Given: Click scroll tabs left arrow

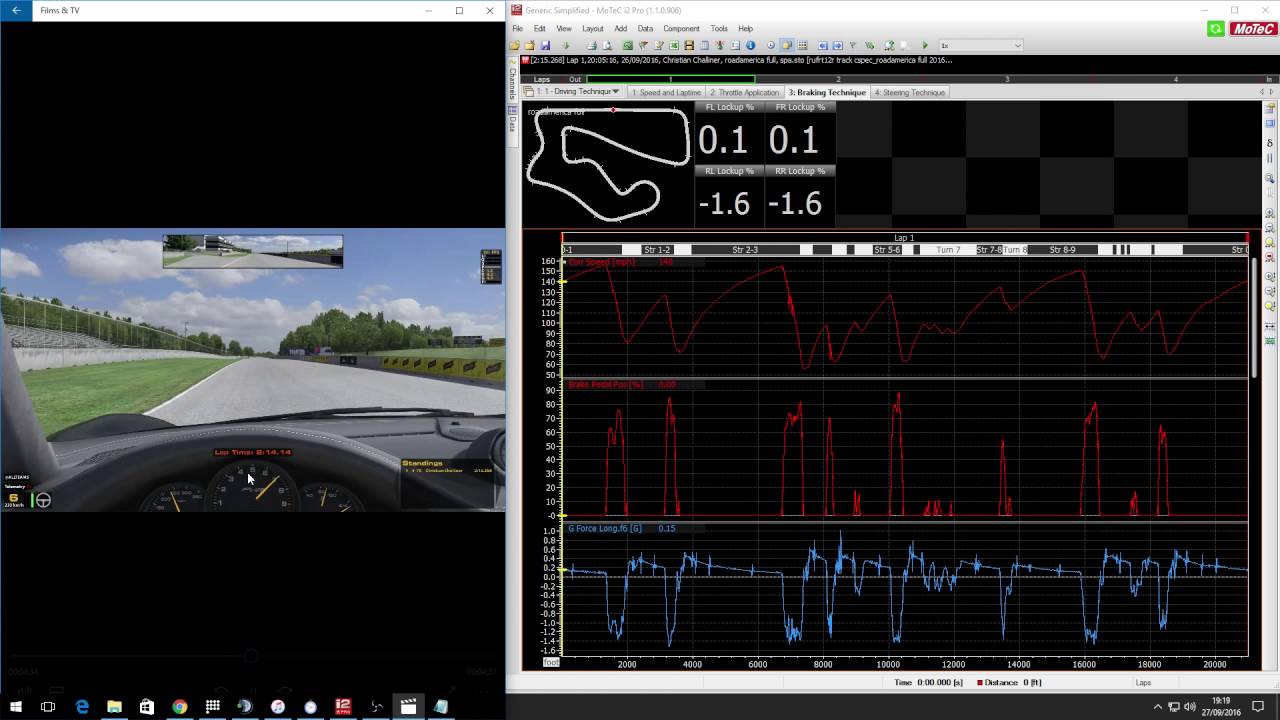Looking at the screenshot, I should coord(1260,92).
